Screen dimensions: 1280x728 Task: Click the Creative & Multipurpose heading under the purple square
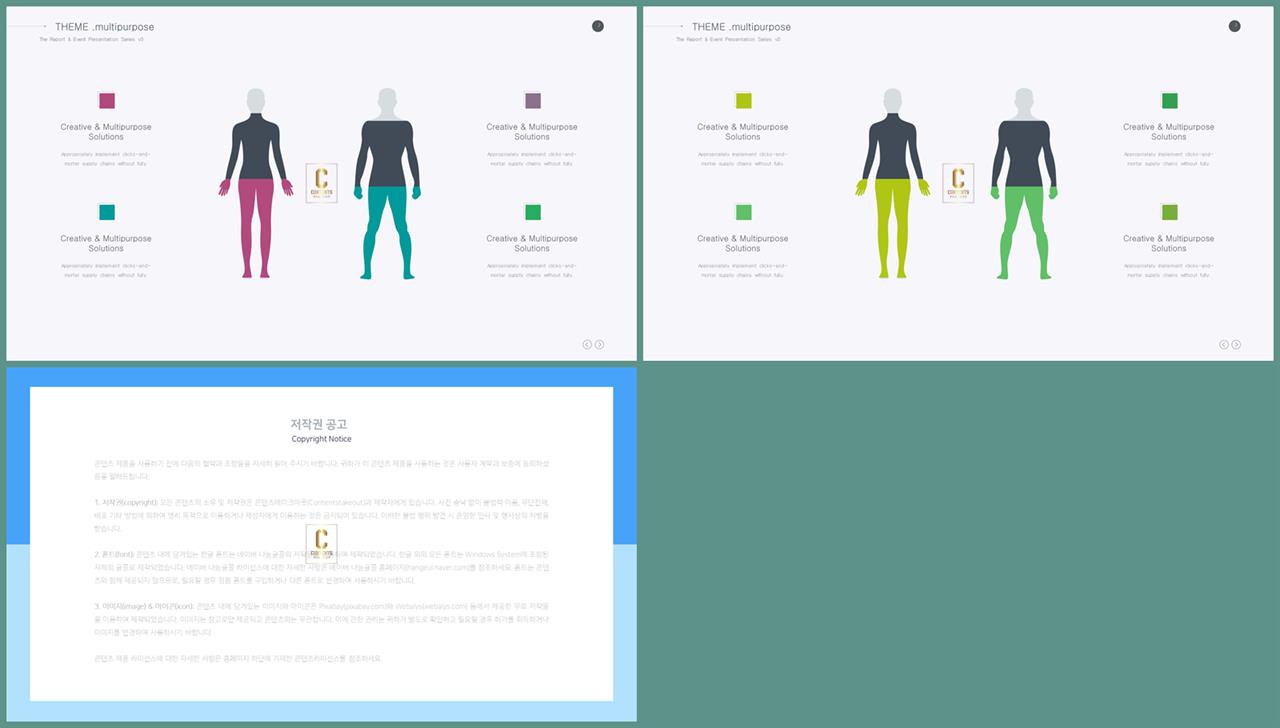(x=532, y=132)
